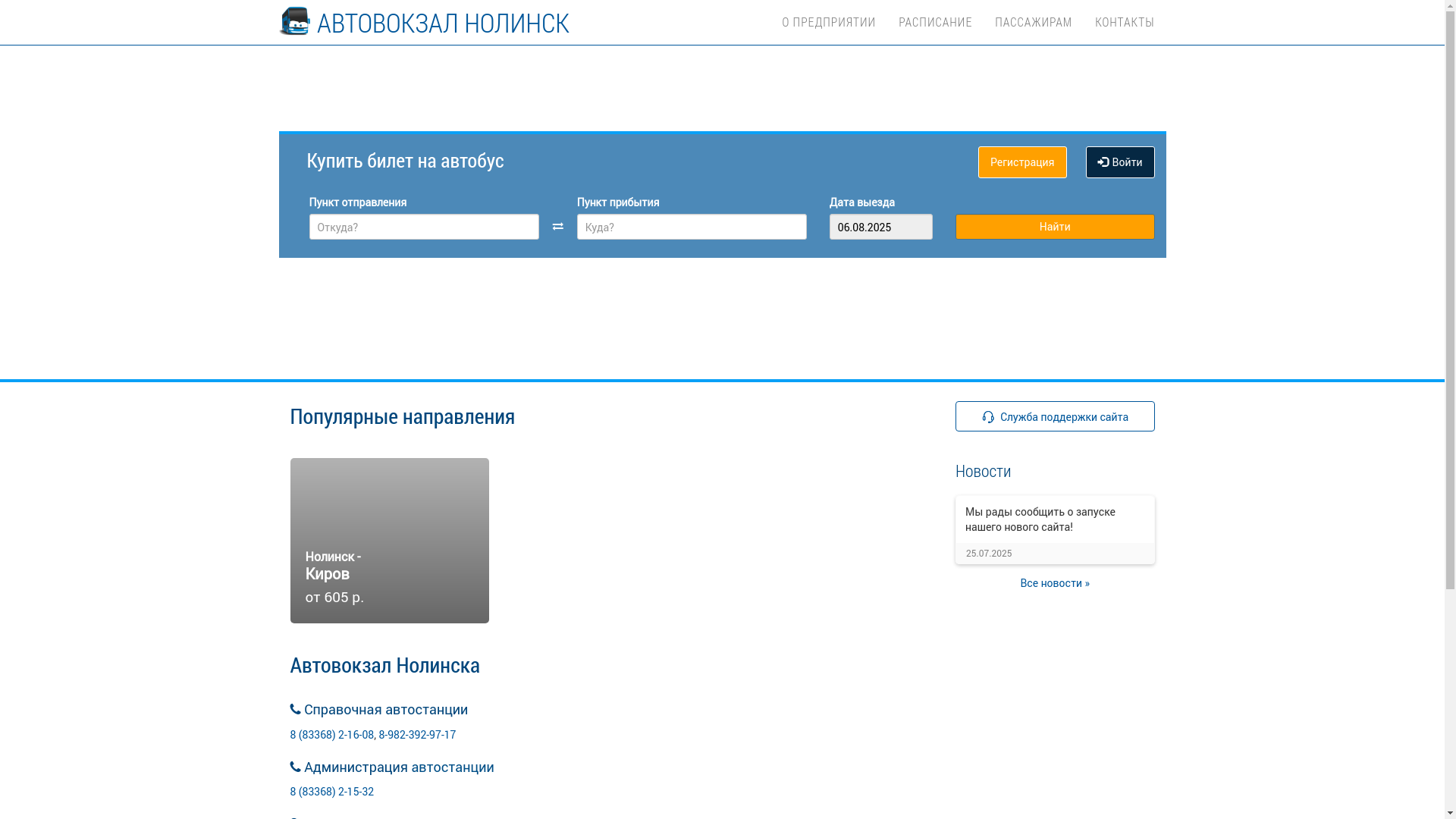Click the Войти login button

pos(1120,162)
